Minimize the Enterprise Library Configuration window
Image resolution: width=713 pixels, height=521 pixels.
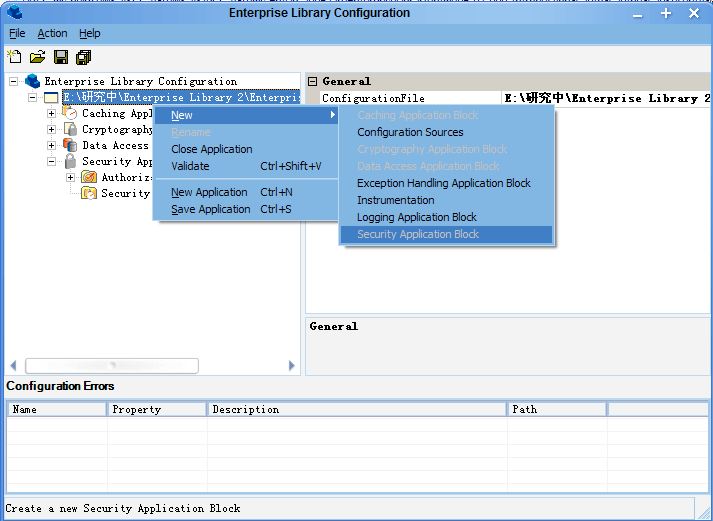638,14
